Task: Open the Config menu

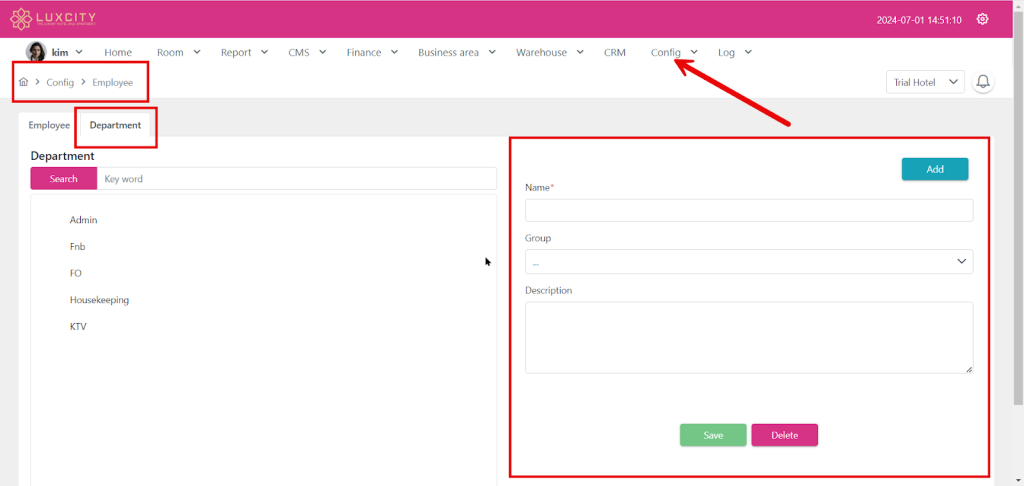Action: 673,52
